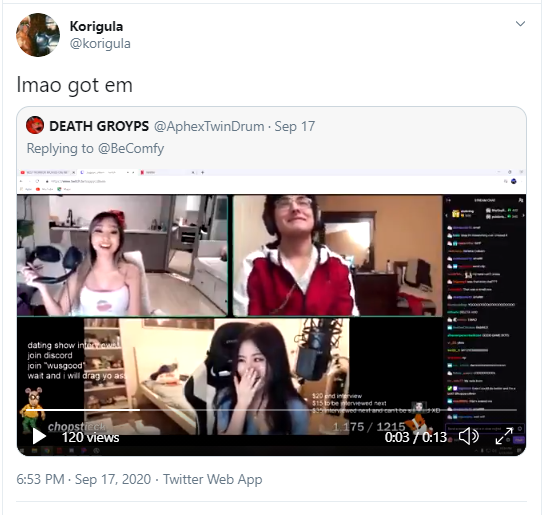Click Korigula's profile avatar
Image resolution: width=560 pixels, height=515 pixels.
coord(38,35)
